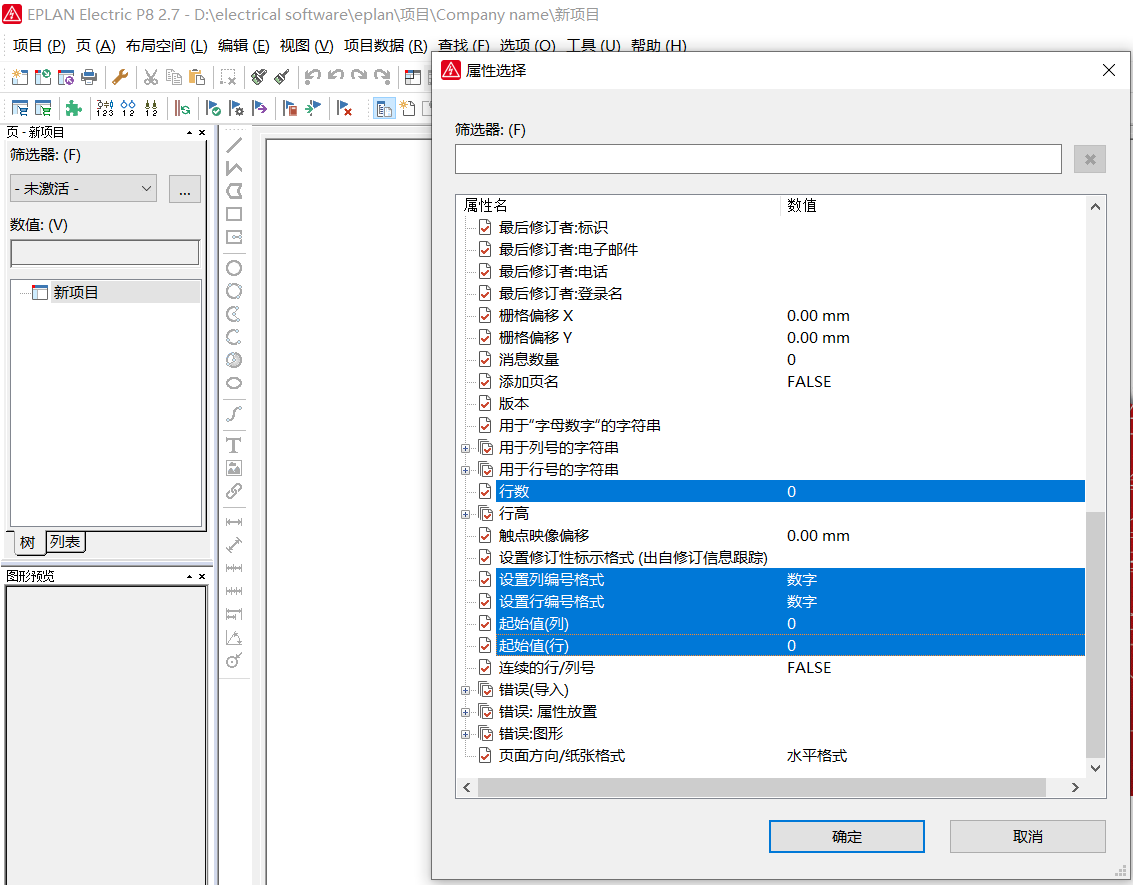This screenshot has width=1133, height=885.
Task: Select the Text insertion tool
Action: tap(234, 445)
